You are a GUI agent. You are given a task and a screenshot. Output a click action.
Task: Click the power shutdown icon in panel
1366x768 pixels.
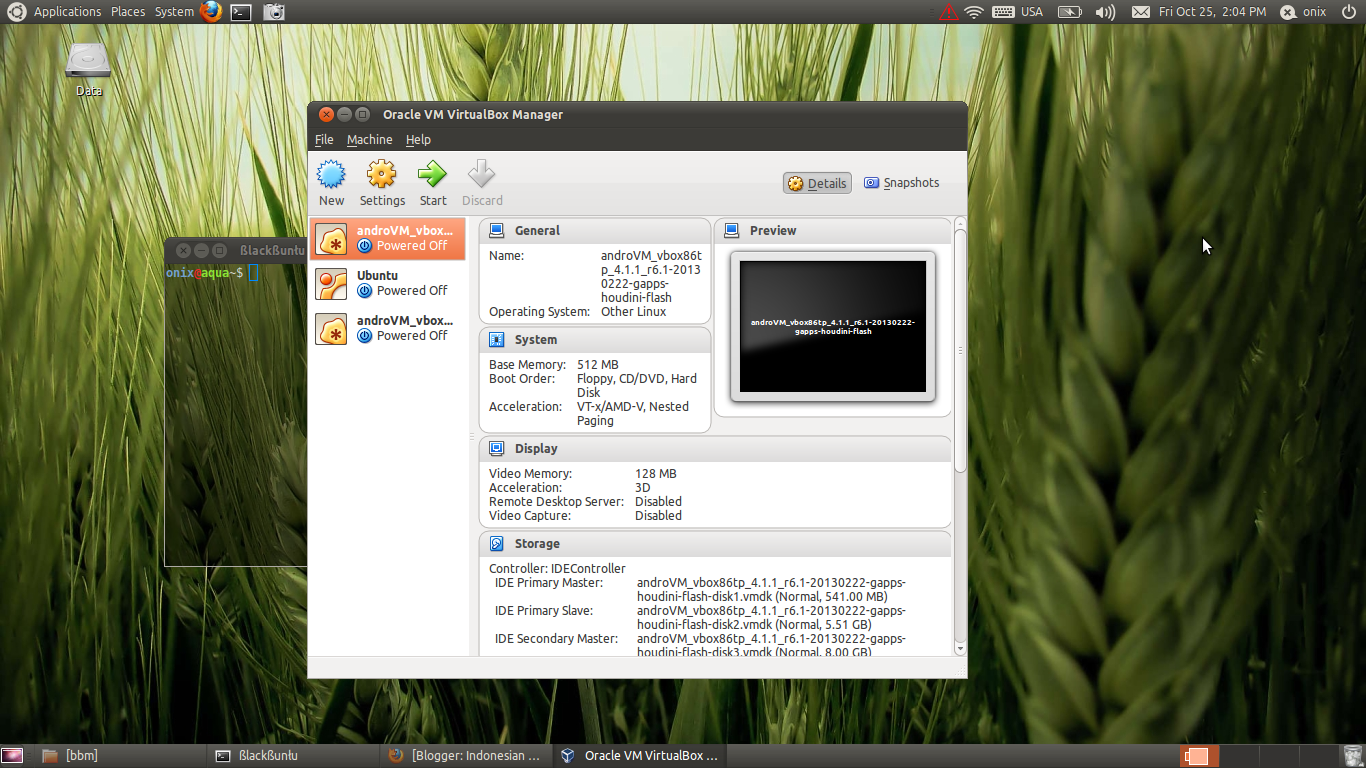pos(1348,12)
